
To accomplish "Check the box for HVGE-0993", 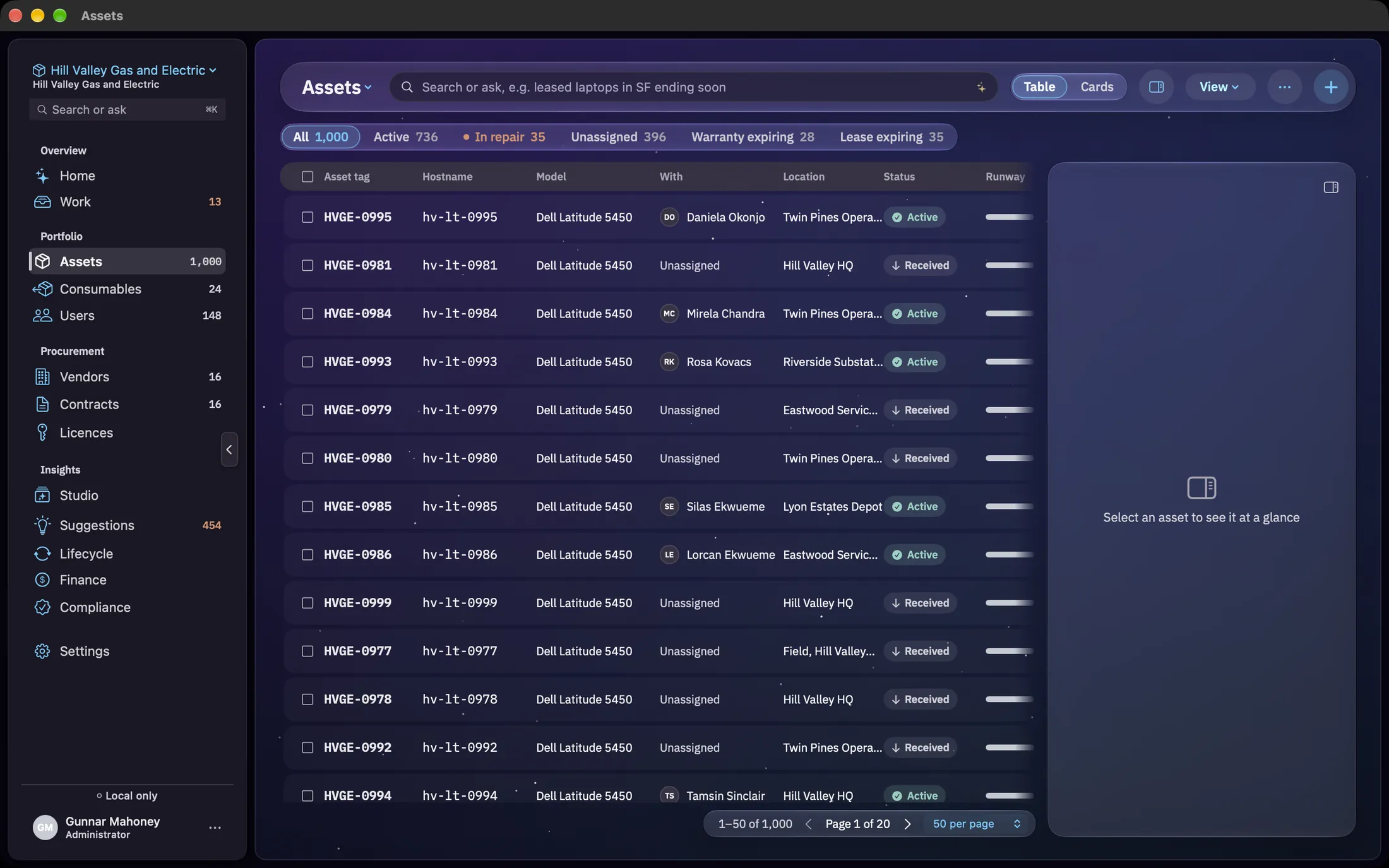I will 307,362.
